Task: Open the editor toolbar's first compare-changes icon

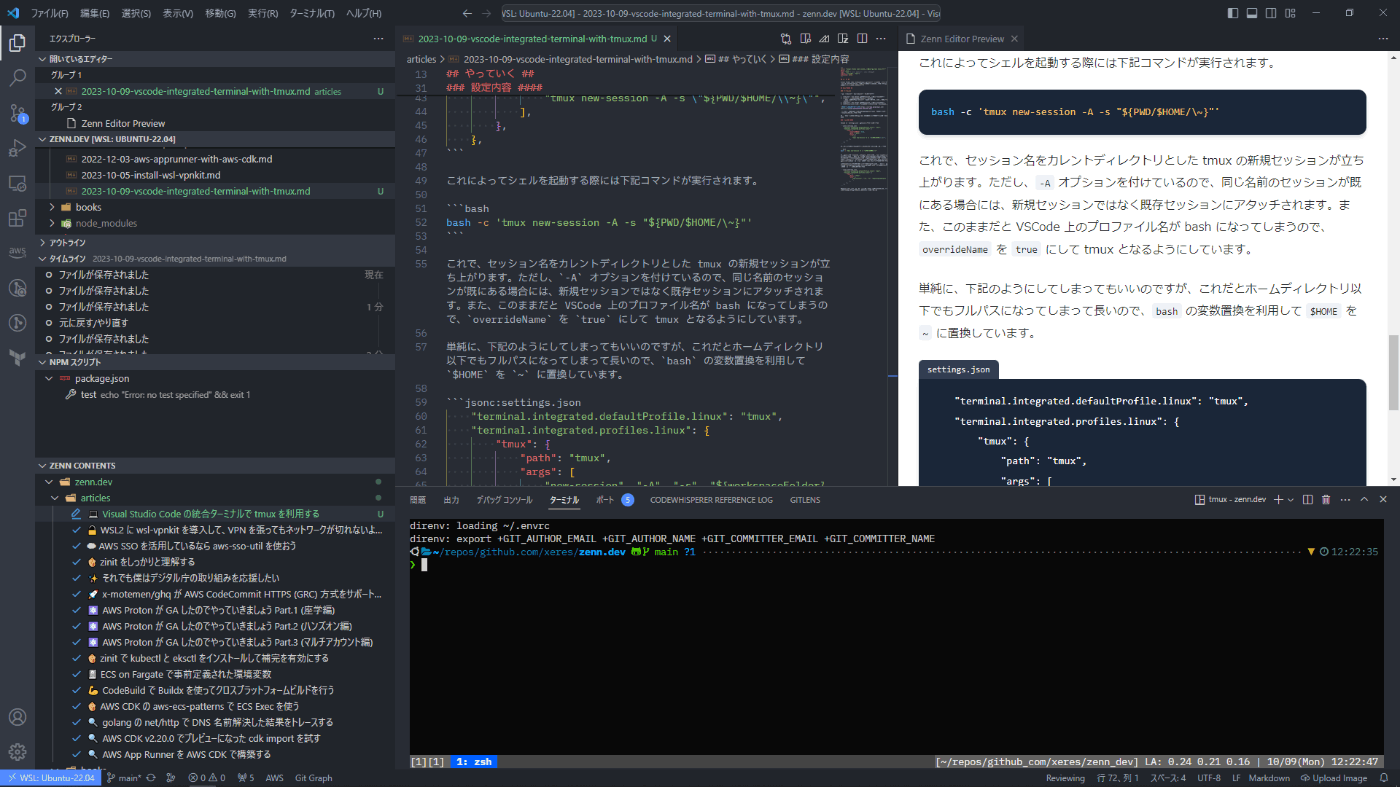Action: (x=786, y=38)
